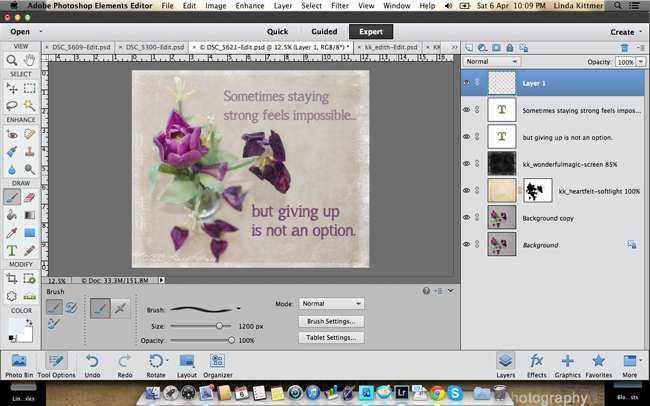Open the brush preset picker arrow
This screenshot has height=406, width=650.
[x=238, y=309]
